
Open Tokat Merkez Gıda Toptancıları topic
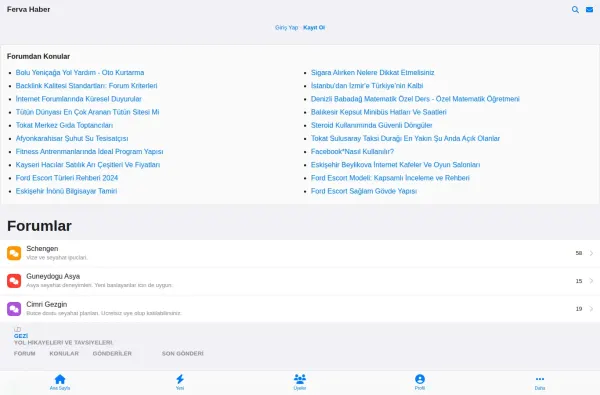pos(64,125)
